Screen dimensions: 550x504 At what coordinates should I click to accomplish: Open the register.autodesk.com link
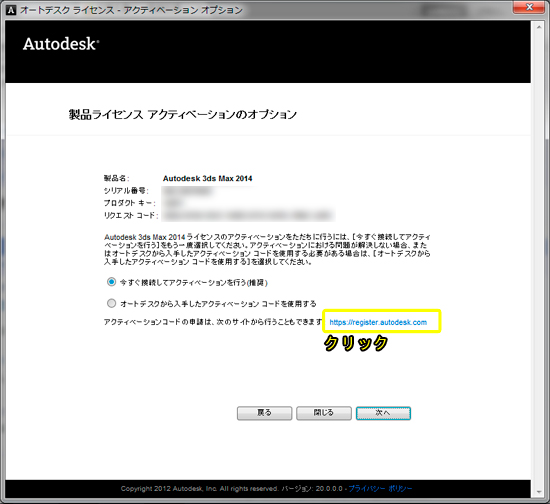point(378,322)
